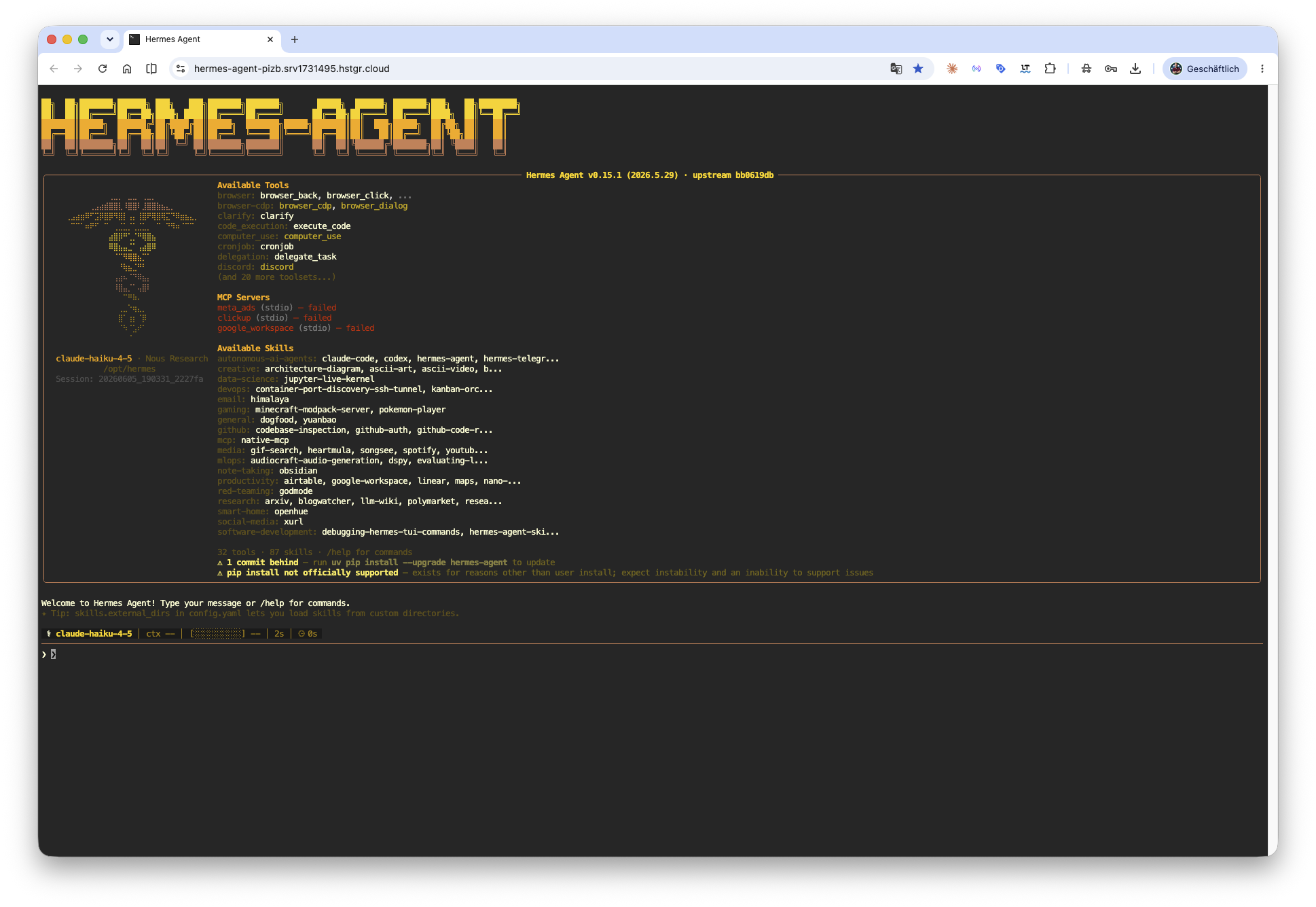Image resolution: width=1316 pixels, height=907 pixels.
Task: Click the 'cronjob' tool name
Action: click(x=277, y=247)
